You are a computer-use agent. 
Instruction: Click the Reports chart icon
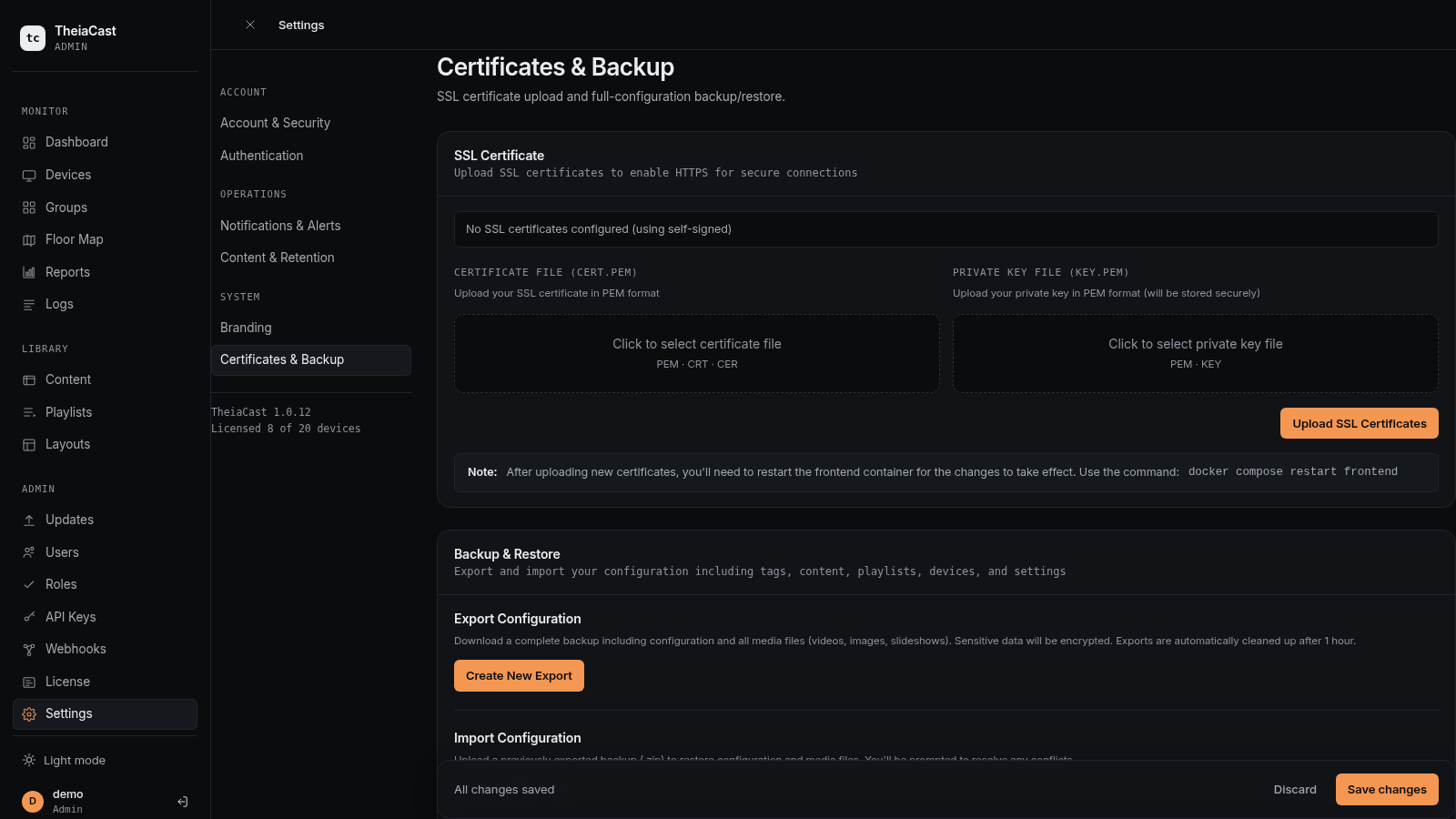[x=29, y=273]
